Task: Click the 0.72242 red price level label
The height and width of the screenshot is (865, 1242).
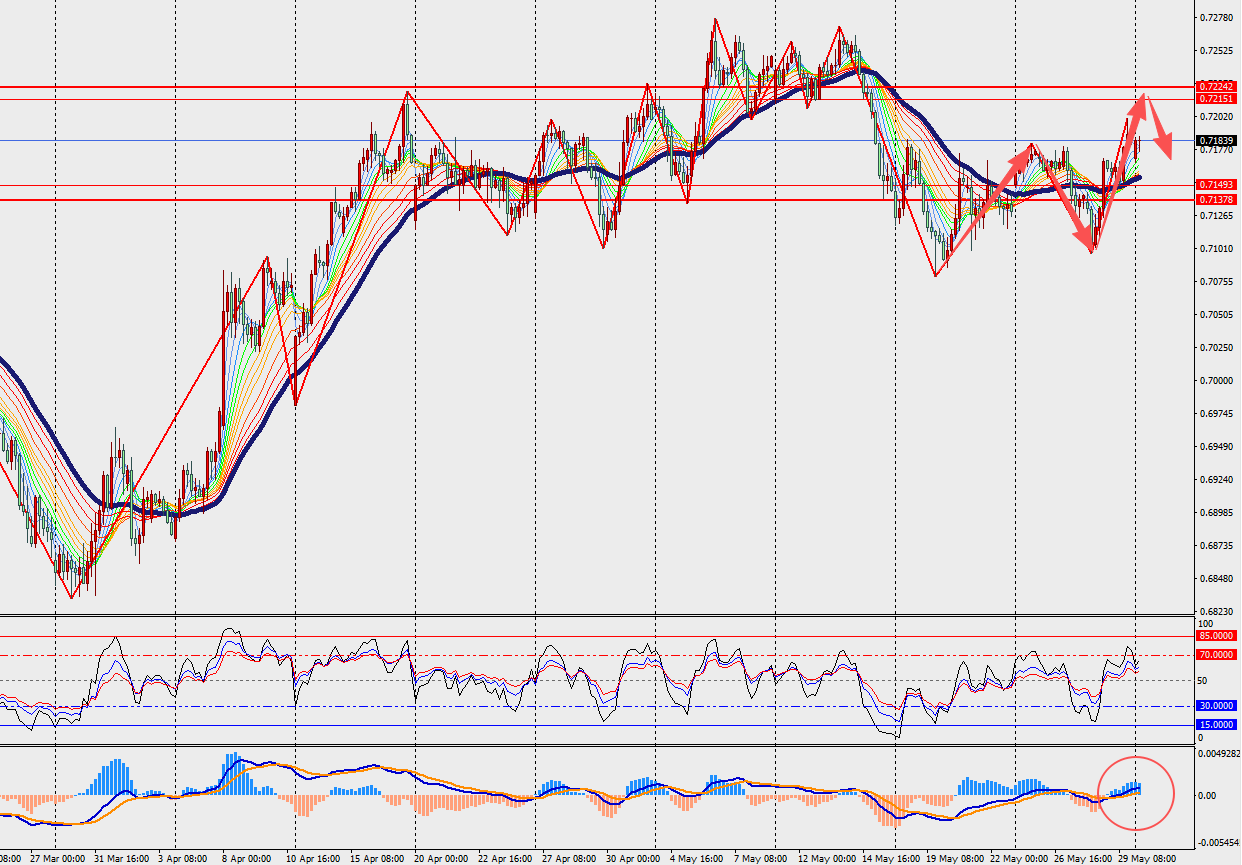Action: coord(1216,87)
